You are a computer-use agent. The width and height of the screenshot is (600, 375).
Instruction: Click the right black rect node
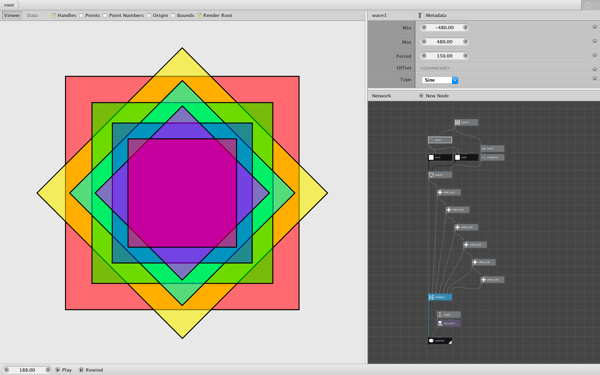click(x=466, y=157)
